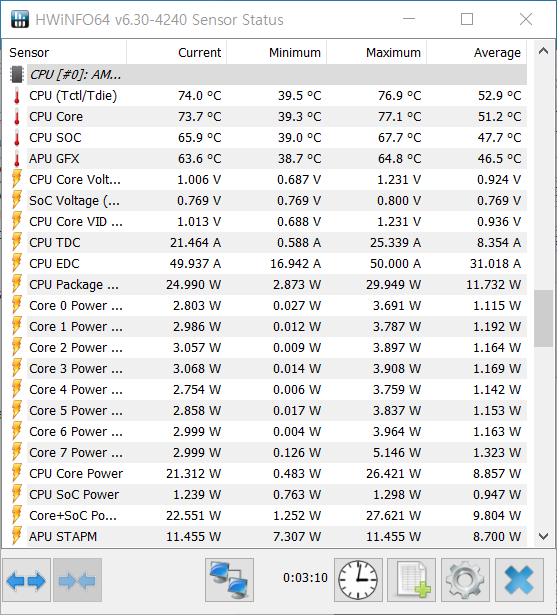Screen dimensions: 557x615
Task: Click the Current column header
Action: (x=199, y=53)
